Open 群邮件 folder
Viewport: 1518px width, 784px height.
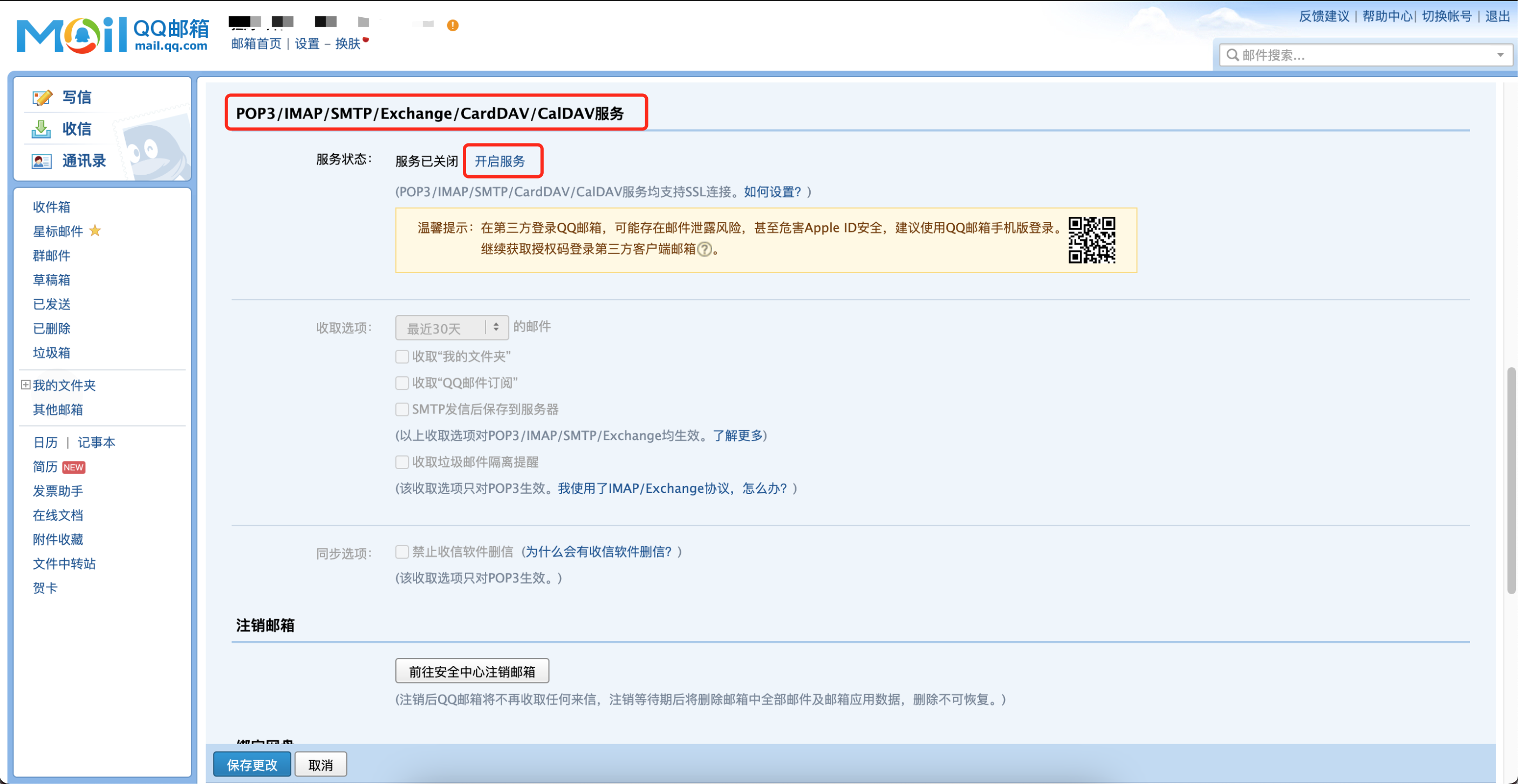click(x=51, y=256)
